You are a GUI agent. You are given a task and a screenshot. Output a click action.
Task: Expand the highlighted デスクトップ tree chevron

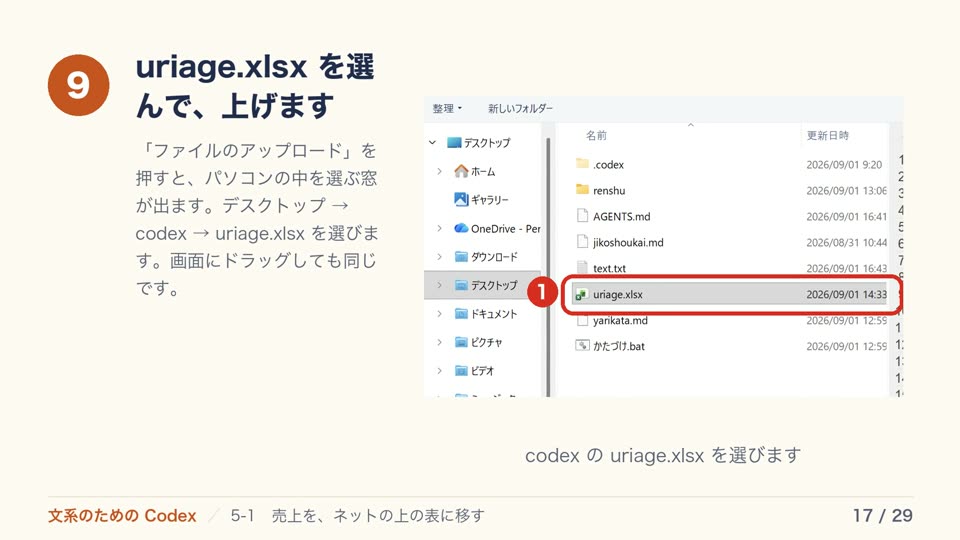(439, 285)
